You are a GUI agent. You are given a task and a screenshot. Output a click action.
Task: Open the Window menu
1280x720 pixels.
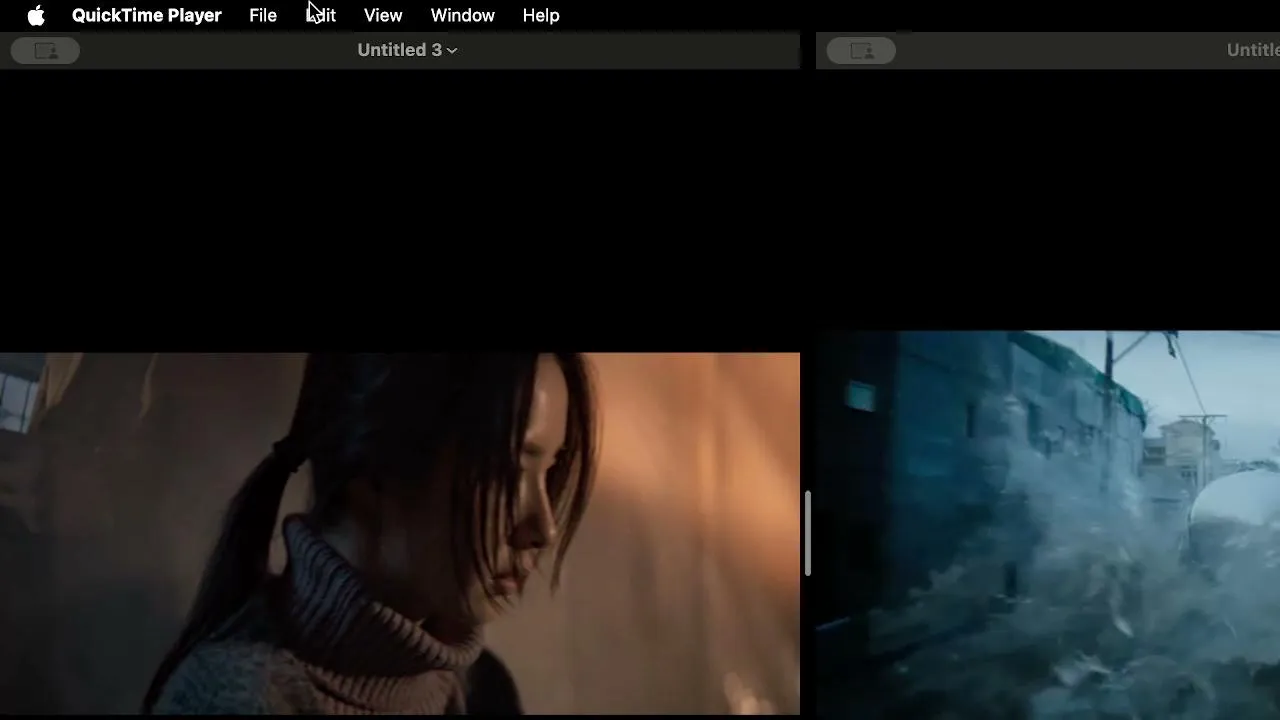(x=462, y=16)
